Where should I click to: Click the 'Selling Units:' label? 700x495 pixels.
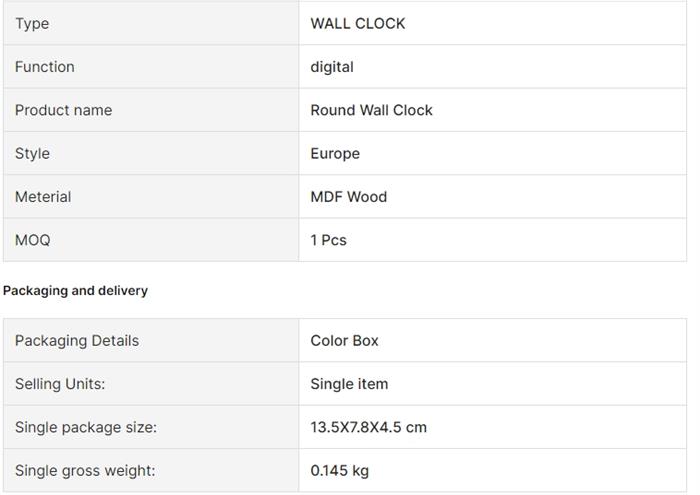60,384
